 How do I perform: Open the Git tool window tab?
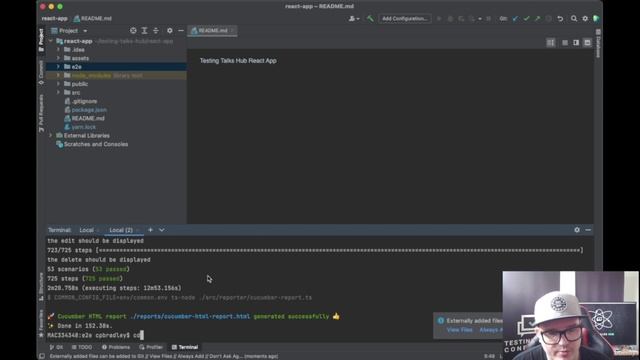(56, 347)
